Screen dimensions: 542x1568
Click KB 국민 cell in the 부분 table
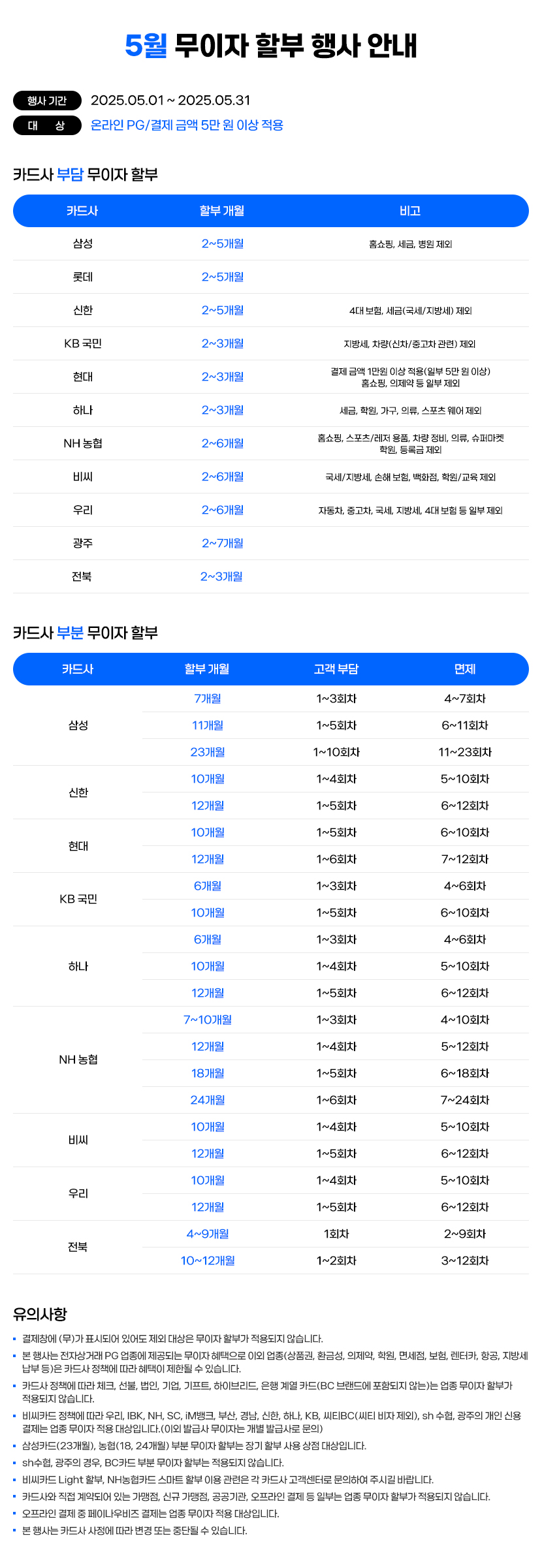pyautogui.click(x=78, y=899)
